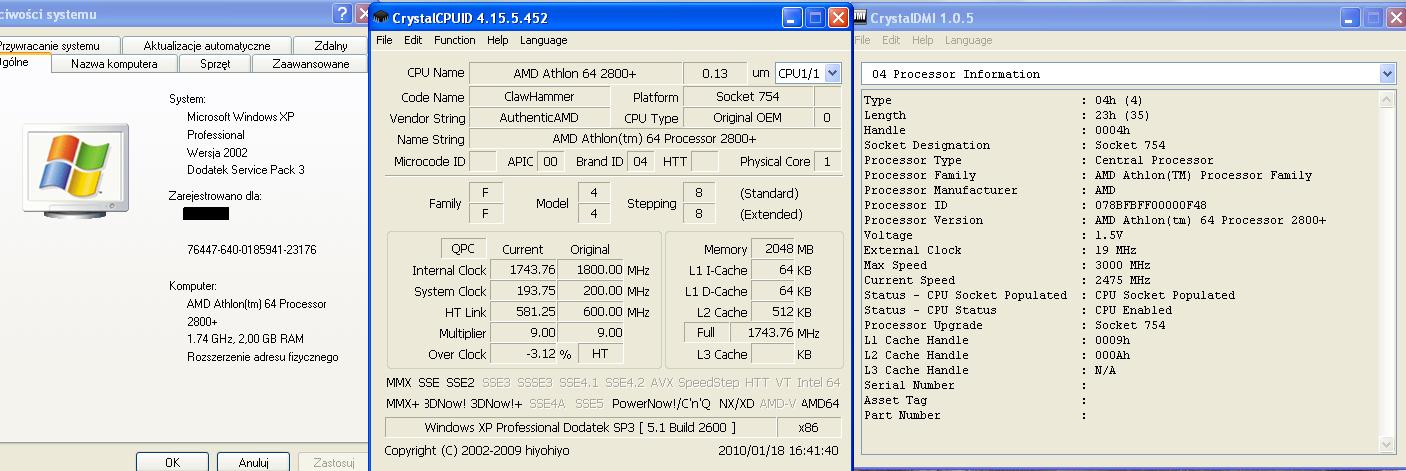Viewport: 1406px width, 471px height.
Task: Click the OK button in System Properties
Action: click(172, 462)
